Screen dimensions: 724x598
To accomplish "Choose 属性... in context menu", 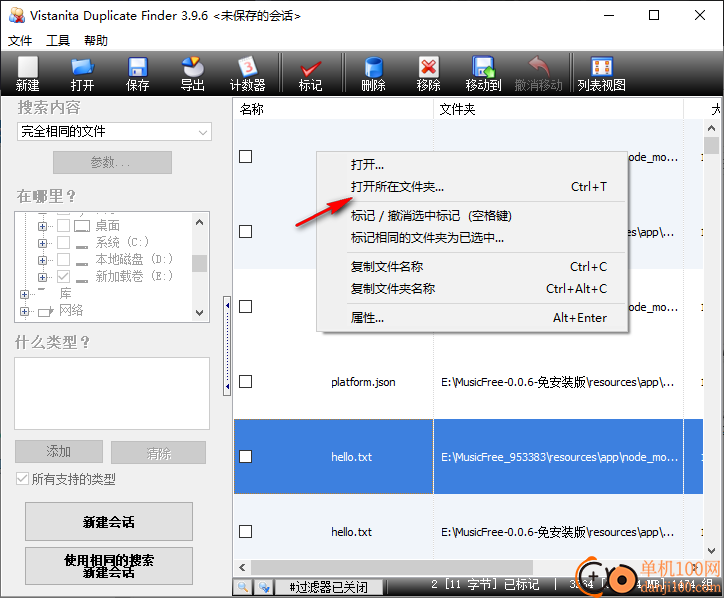I will 472,318.
